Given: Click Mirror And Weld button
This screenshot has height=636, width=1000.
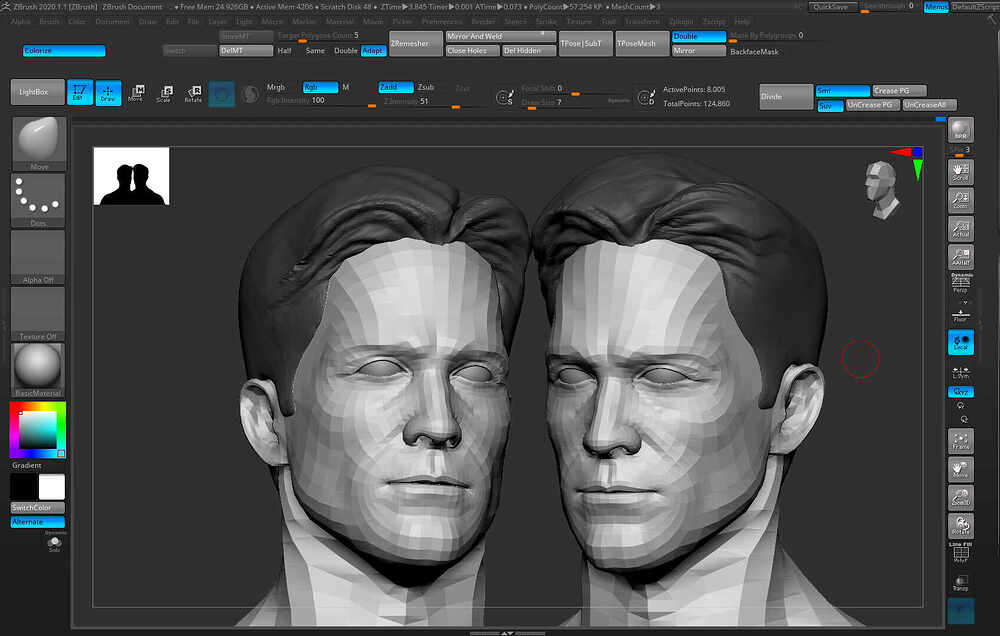Looking at the screenshot, I should click(501, 36).
